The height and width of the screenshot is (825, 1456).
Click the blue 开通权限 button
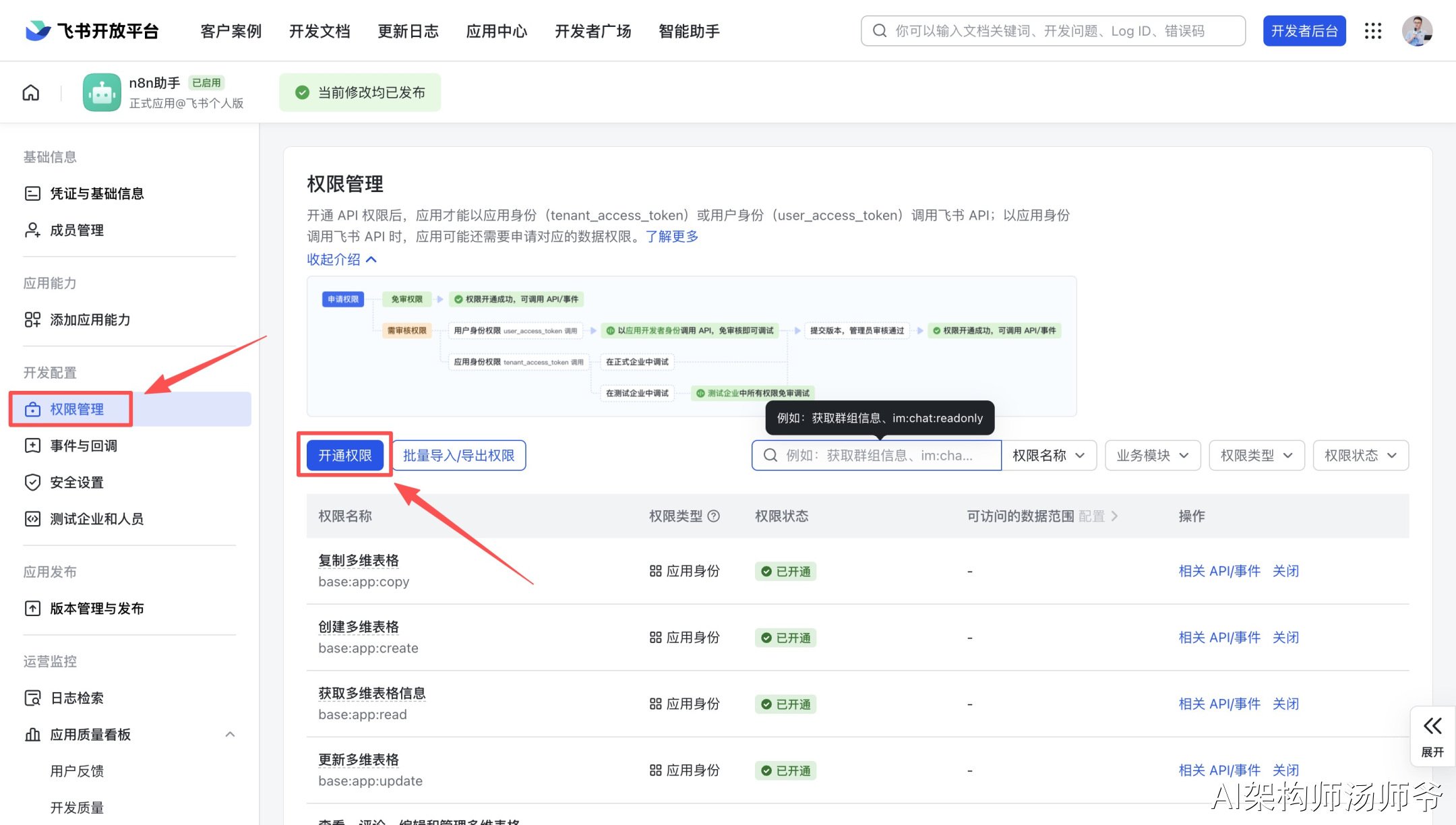pyautogui.click(x=345, y=456)
